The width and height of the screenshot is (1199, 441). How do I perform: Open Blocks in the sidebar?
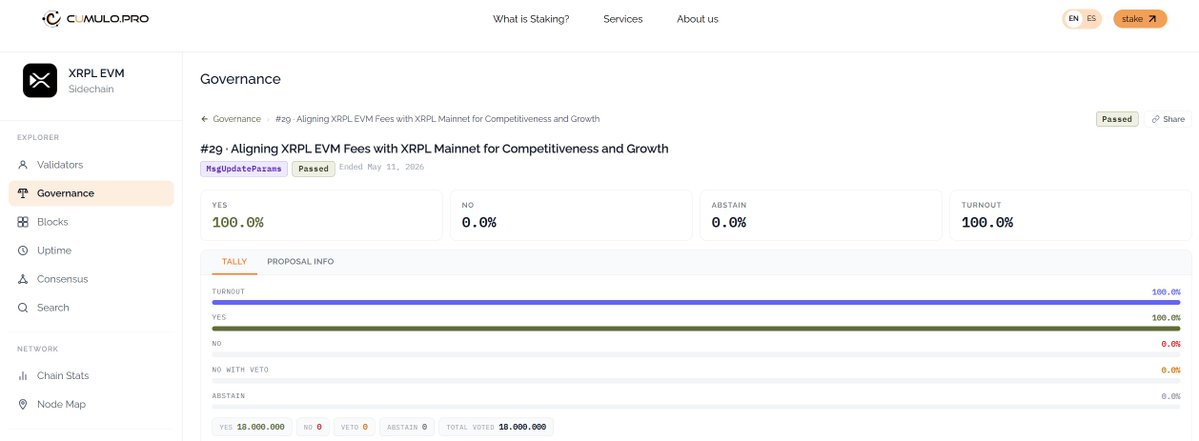tap(91, 222)
